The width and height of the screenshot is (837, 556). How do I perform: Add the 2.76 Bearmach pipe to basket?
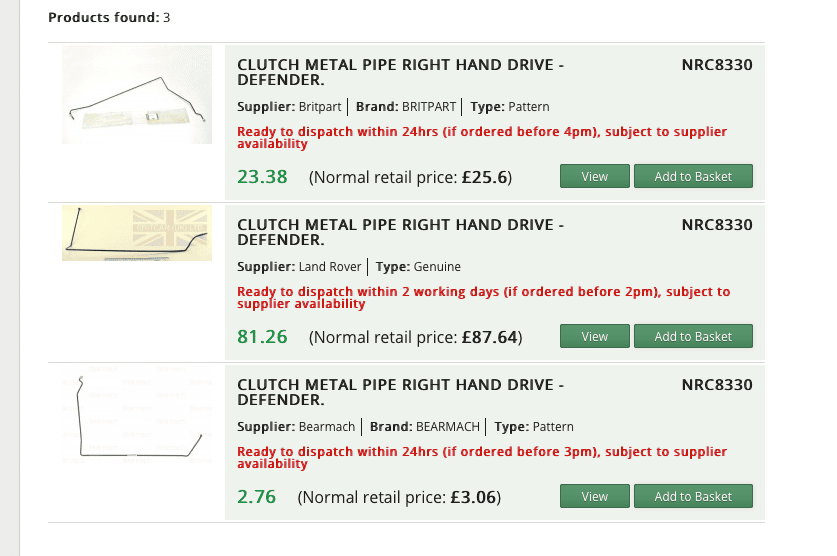coord(693,496)
